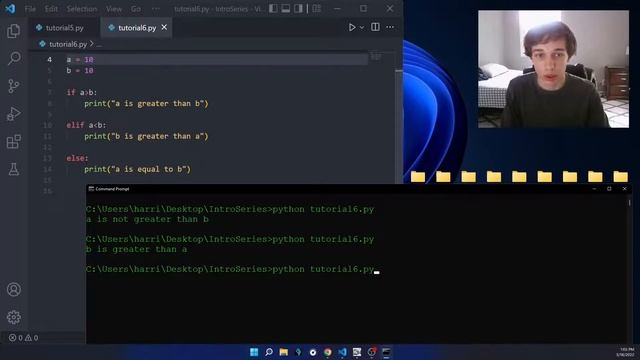Toggle the secondary side bar layout icon
This screenshot has width=640, height=360.
pyautogui.click(x=298, y=8)
